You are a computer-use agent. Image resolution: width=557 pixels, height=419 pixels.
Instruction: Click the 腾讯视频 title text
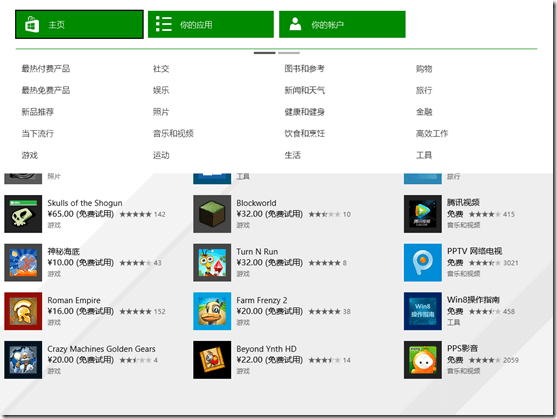[463, 202]
